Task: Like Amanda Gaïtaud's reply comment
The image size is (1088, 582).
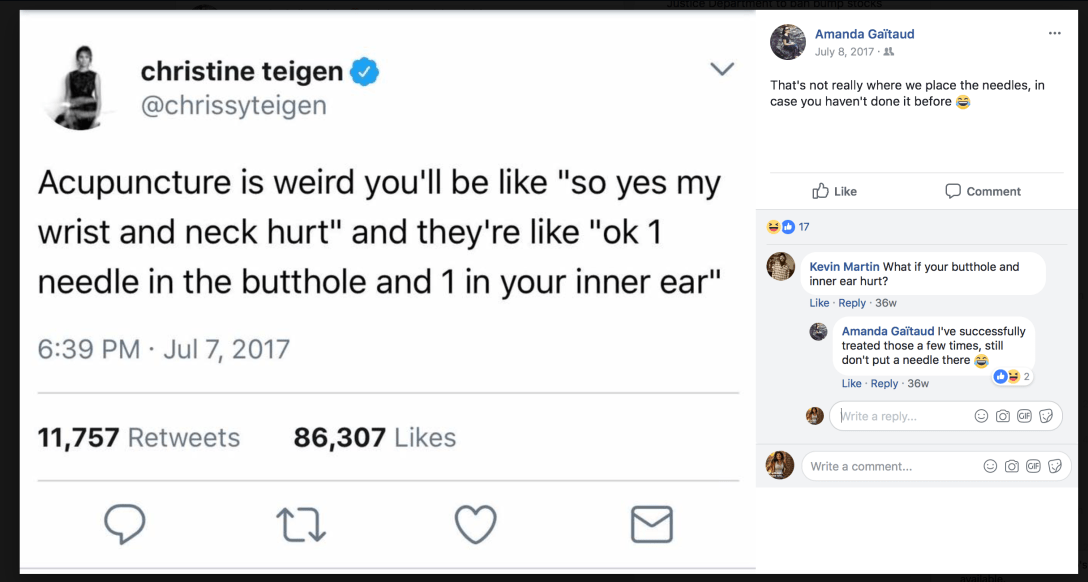Action: tap(851, 383)
